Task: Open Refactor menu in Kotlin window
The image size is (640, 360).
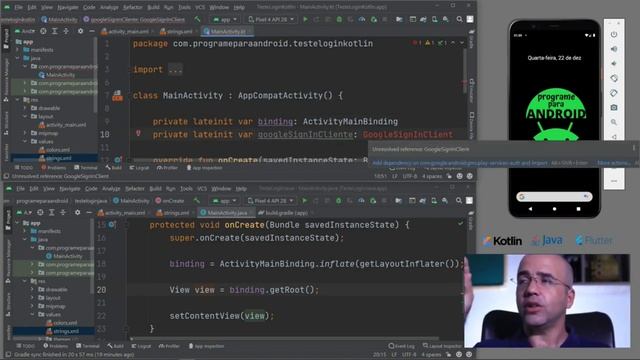Action: pos(133,7)
